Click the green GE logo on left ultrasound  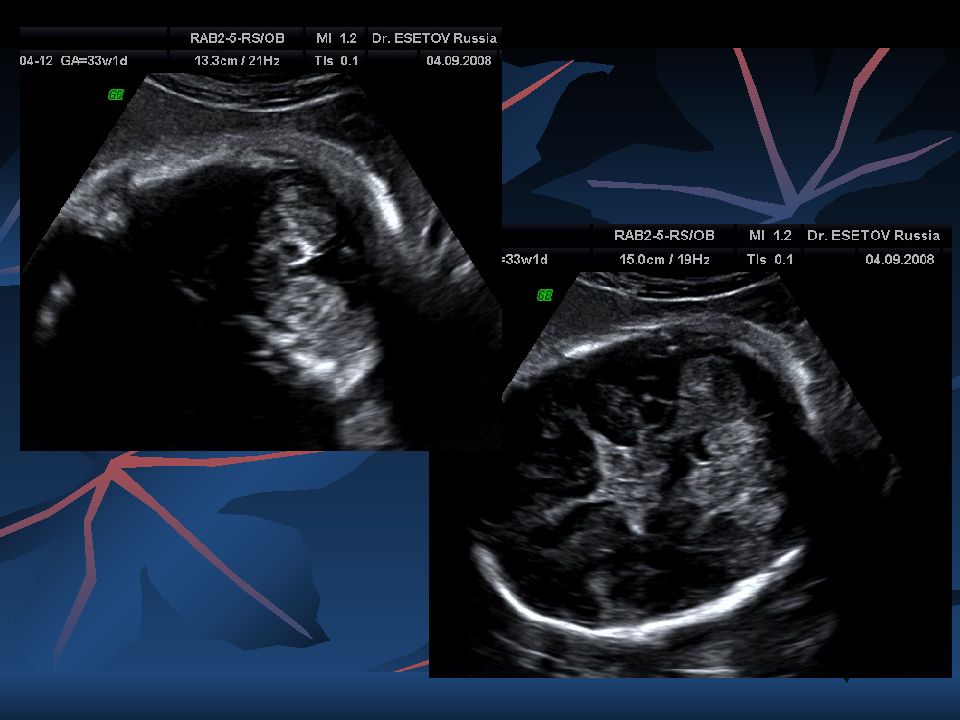coord(116,94)
